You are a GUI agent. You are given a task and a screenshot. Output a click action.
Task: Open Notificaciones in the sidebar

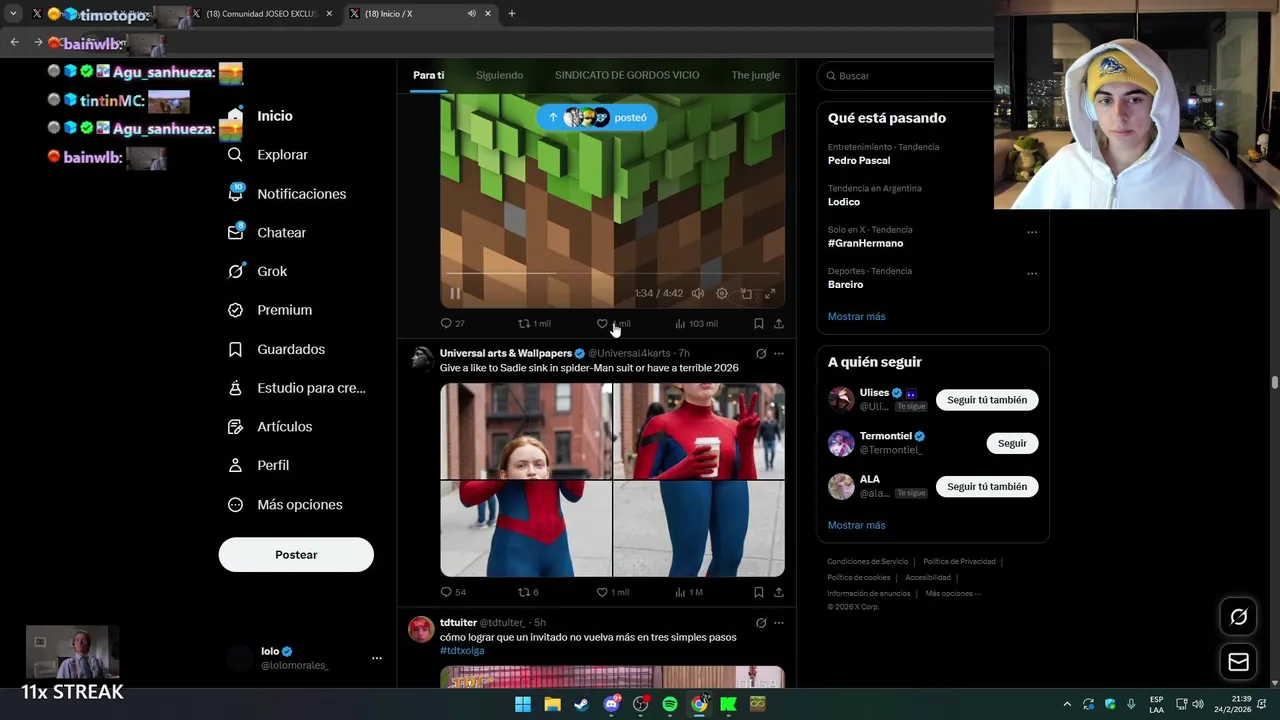[287, 194]
